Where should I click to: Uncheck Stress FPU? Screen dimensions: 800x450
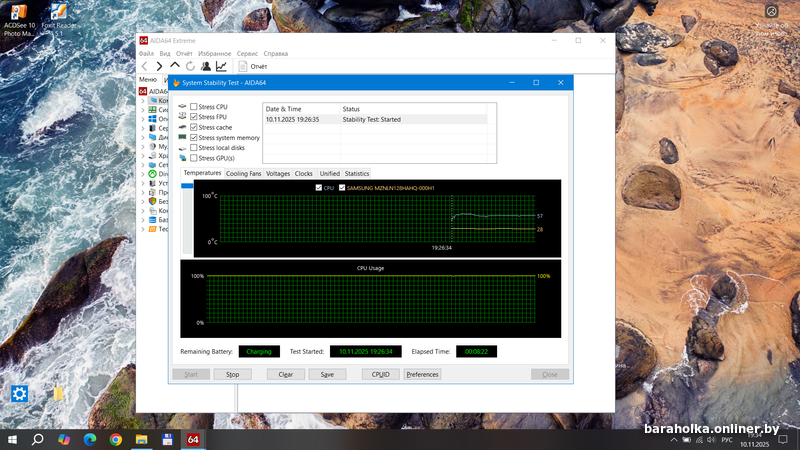pyautogui.click(x=194, y=117)
